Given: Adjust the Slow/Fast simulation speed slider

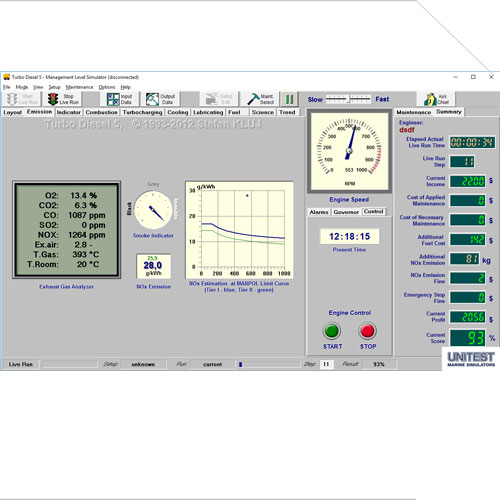Looking at the screenshot, I should pyautogui.click(x=348, y=99).
